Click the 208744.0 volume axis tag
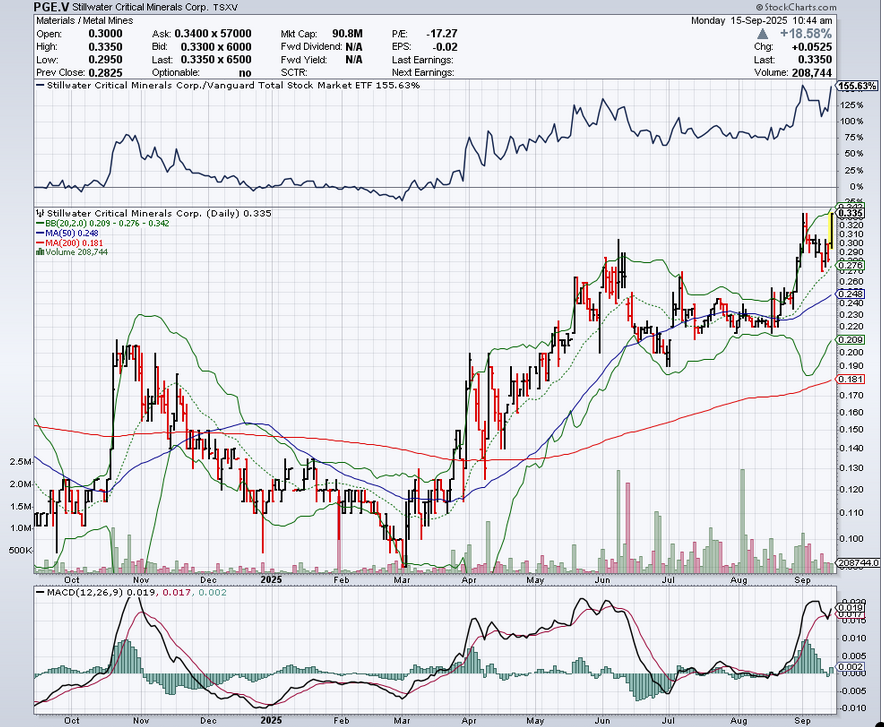Screen dimensions: 884x727 click(856, 565)
